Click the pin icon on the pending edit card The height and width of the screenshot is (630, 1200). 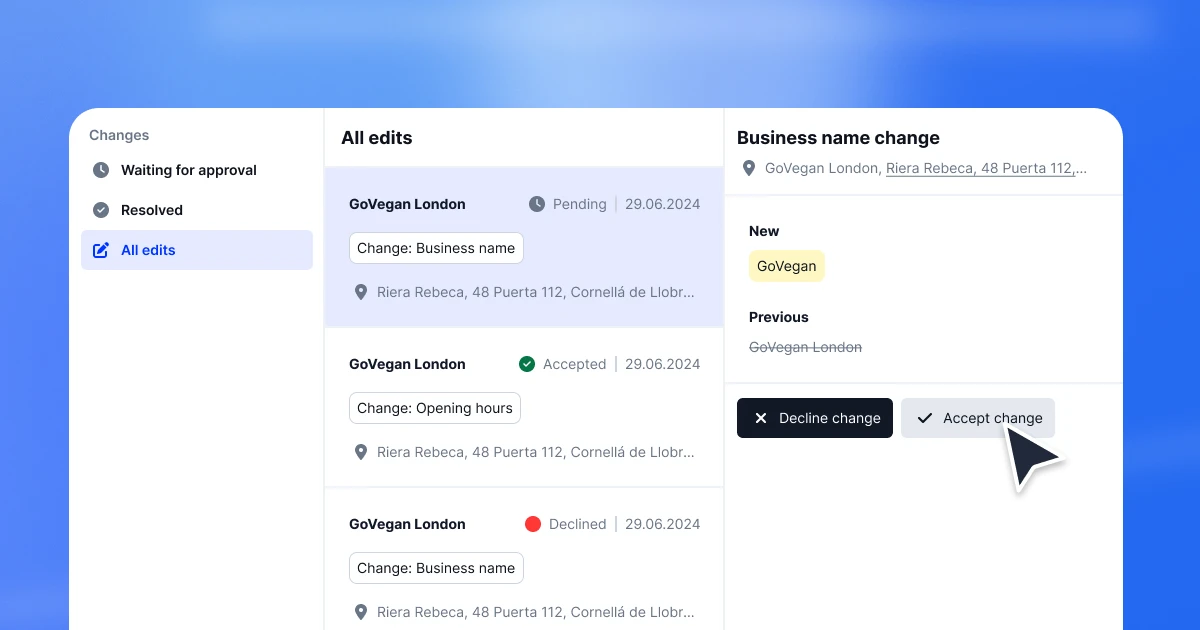coord(361,292)
